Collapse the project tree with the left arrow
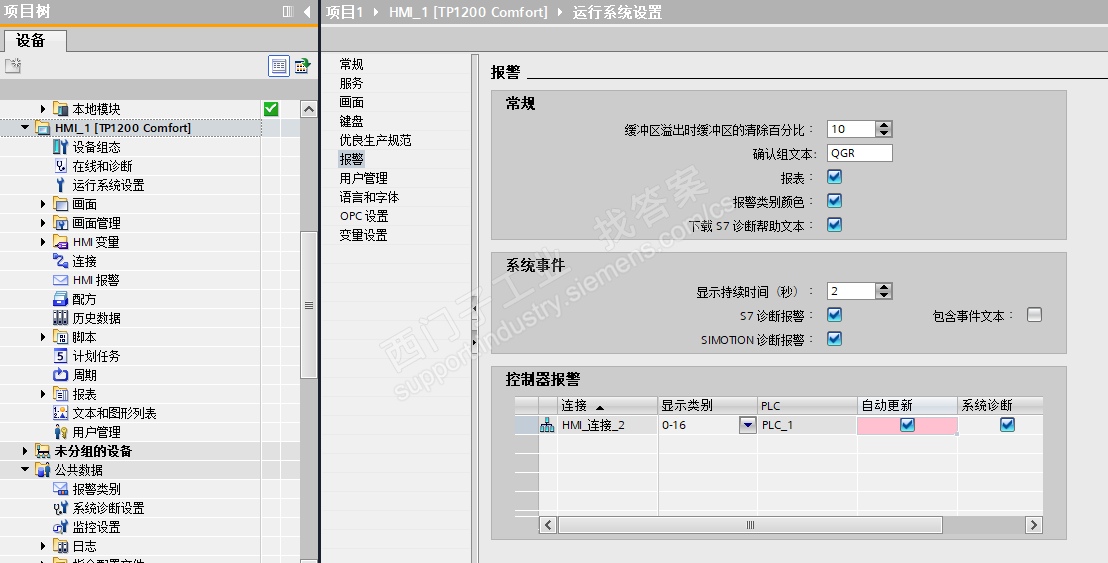The height and width of the screenshot is (563, 1108). (x=307, y=11)
